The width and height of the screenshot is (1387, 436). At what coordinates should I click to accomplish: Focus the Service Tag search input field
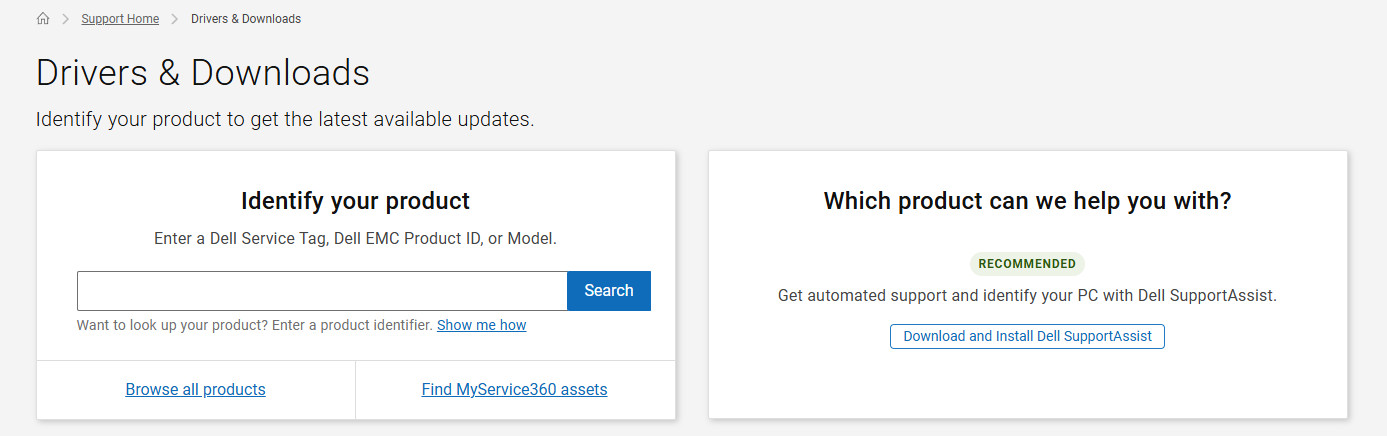322,291
